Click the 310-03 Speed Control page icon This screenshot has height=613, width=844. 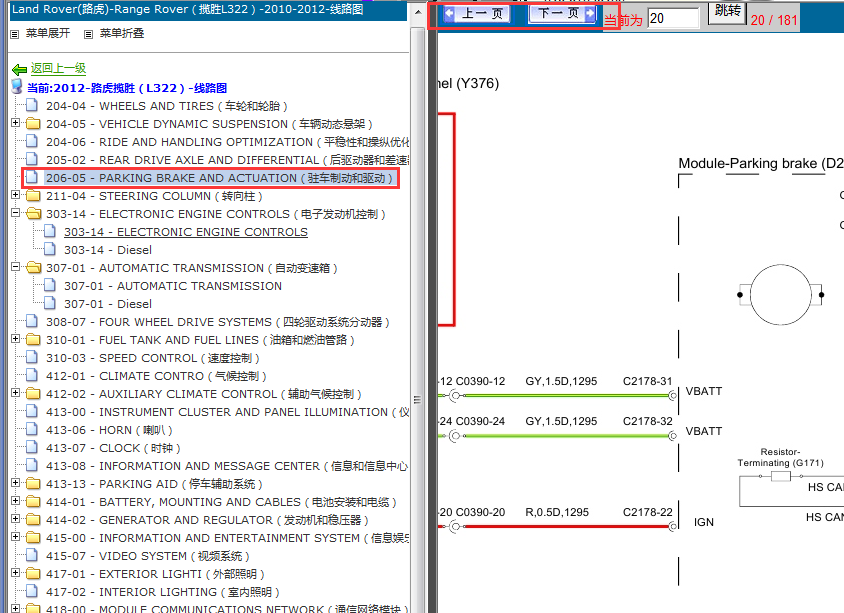tap(32, 357)
